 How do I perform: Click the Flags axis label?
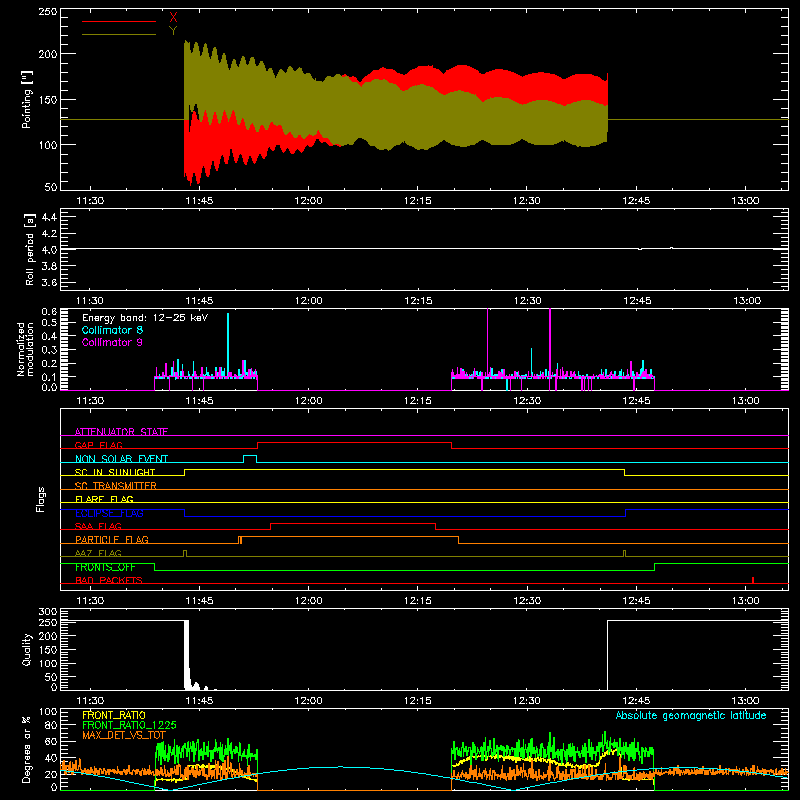[x=40, y=499]
